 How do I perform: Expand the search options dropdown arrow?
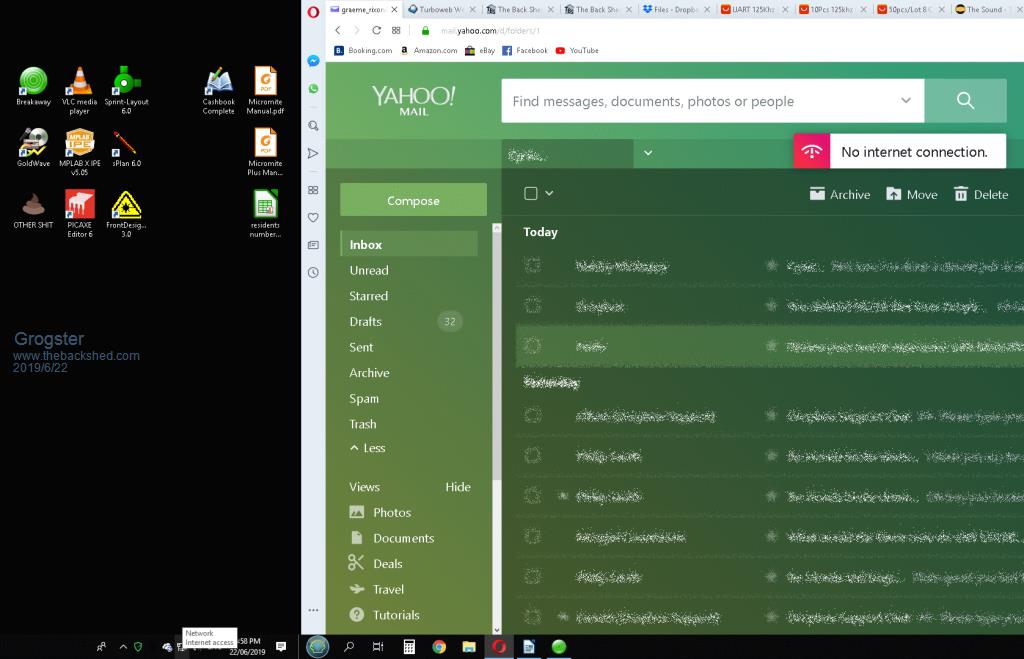click(x=906, y=101)
